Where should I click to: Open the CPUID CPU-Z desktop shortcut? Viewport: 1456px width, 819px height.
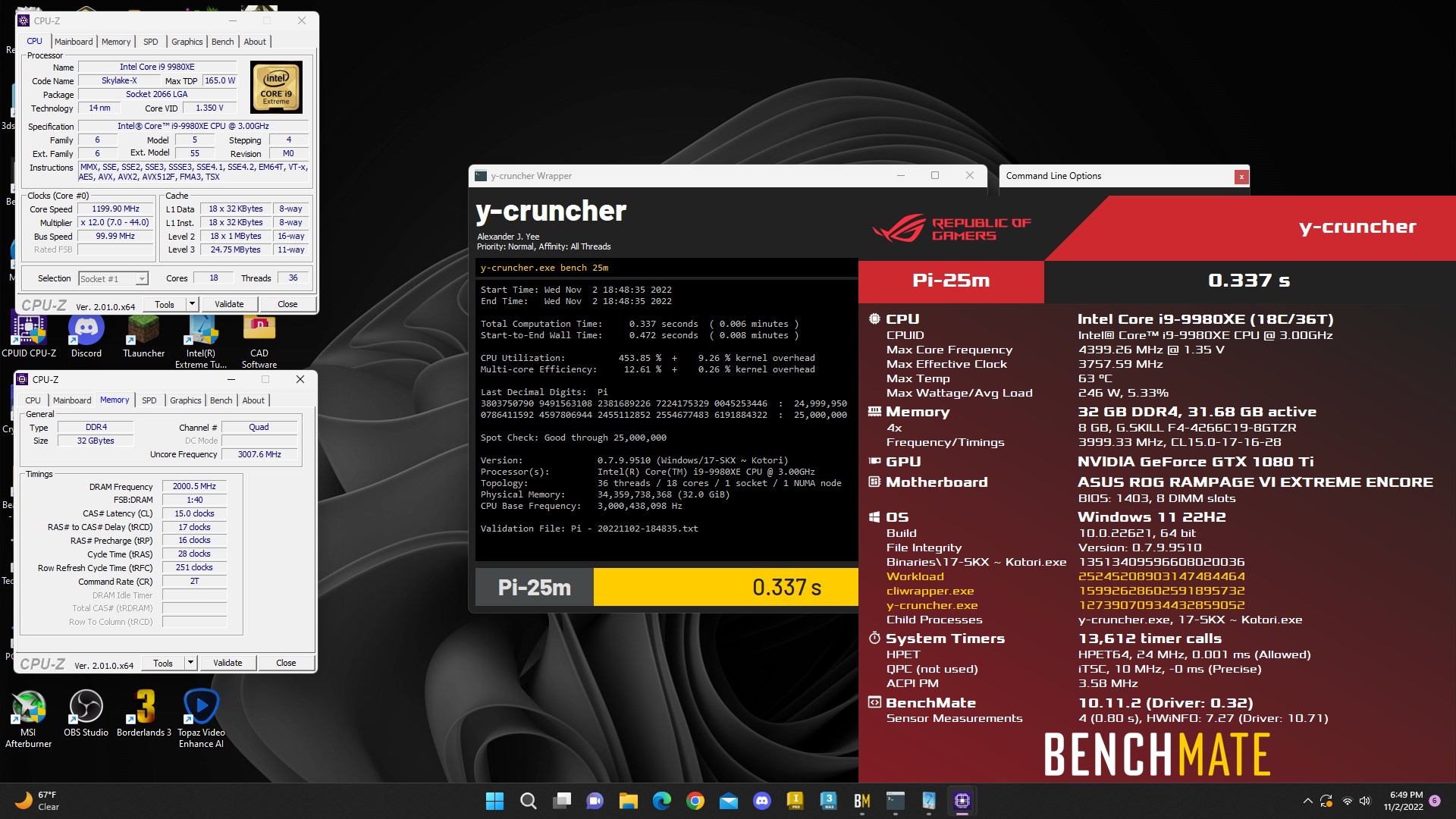click(29, 335)
